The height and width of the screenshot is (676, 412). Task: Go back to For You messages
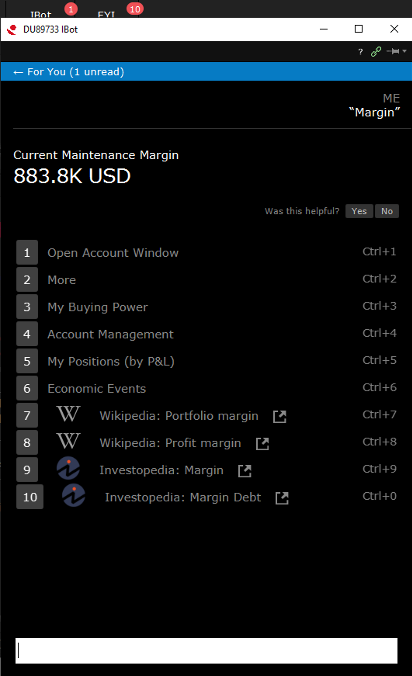point(69,72)
